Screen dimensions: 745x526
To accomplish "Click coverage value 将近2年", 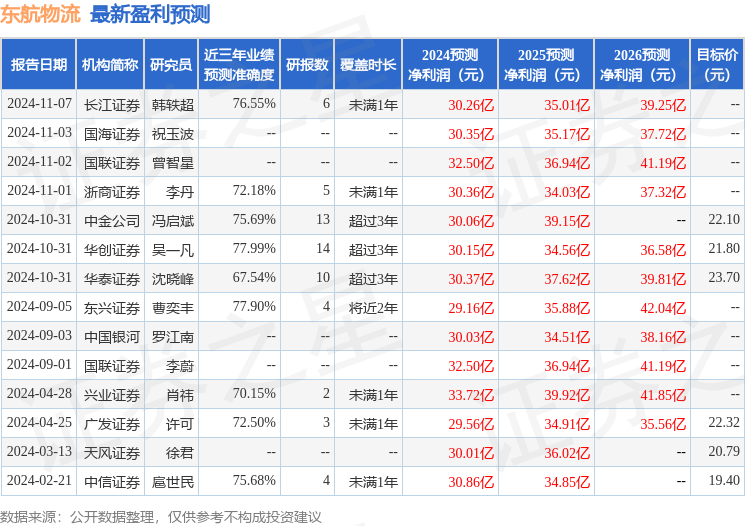I will (x=373, y=308).
